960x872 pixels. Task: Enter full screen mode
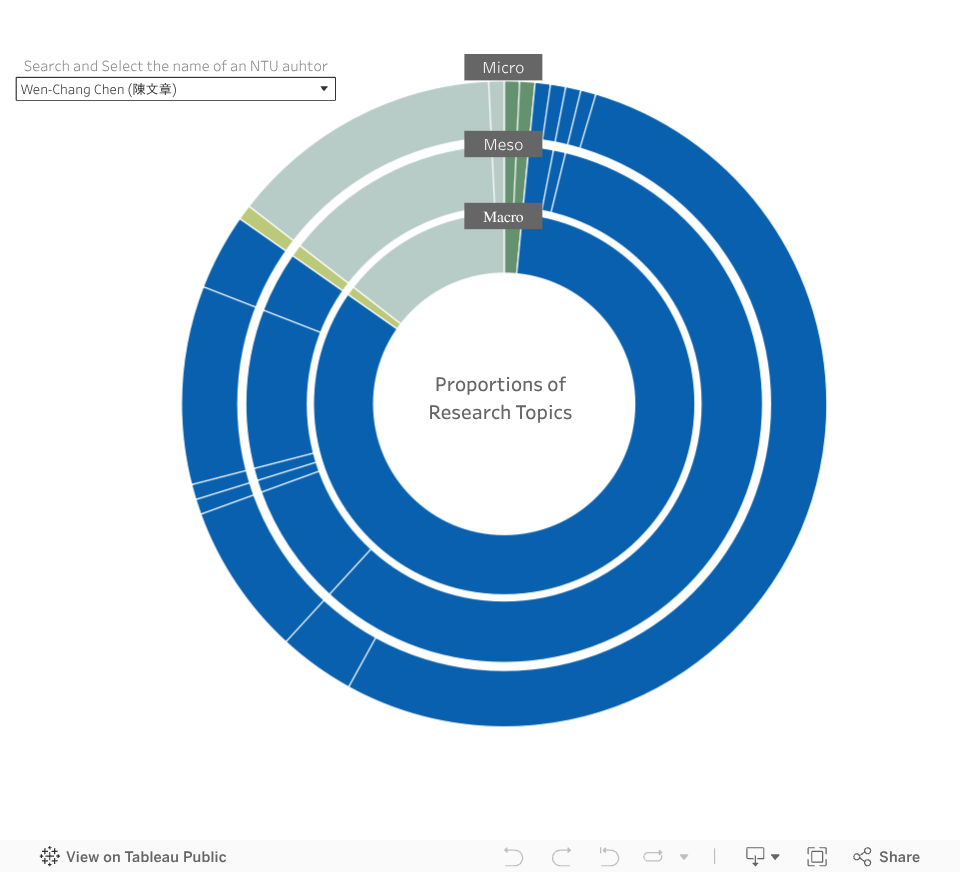click(x=817, y=857)
